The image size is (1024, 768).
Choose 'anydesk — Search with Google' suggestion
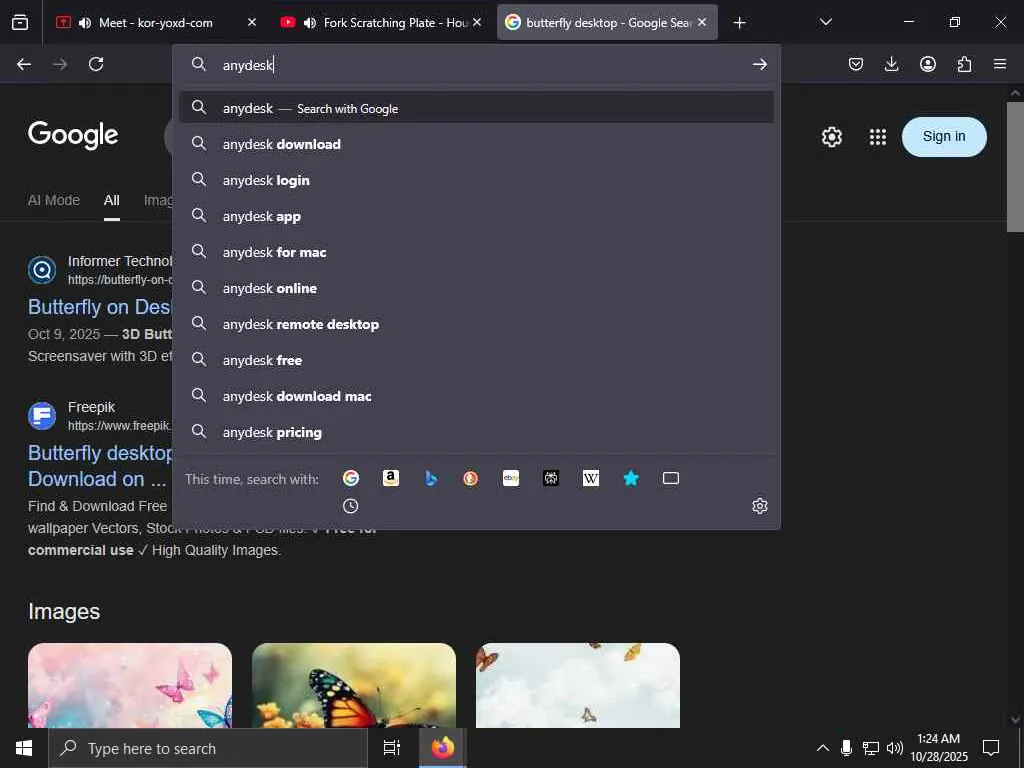click(x=476, y=108)
